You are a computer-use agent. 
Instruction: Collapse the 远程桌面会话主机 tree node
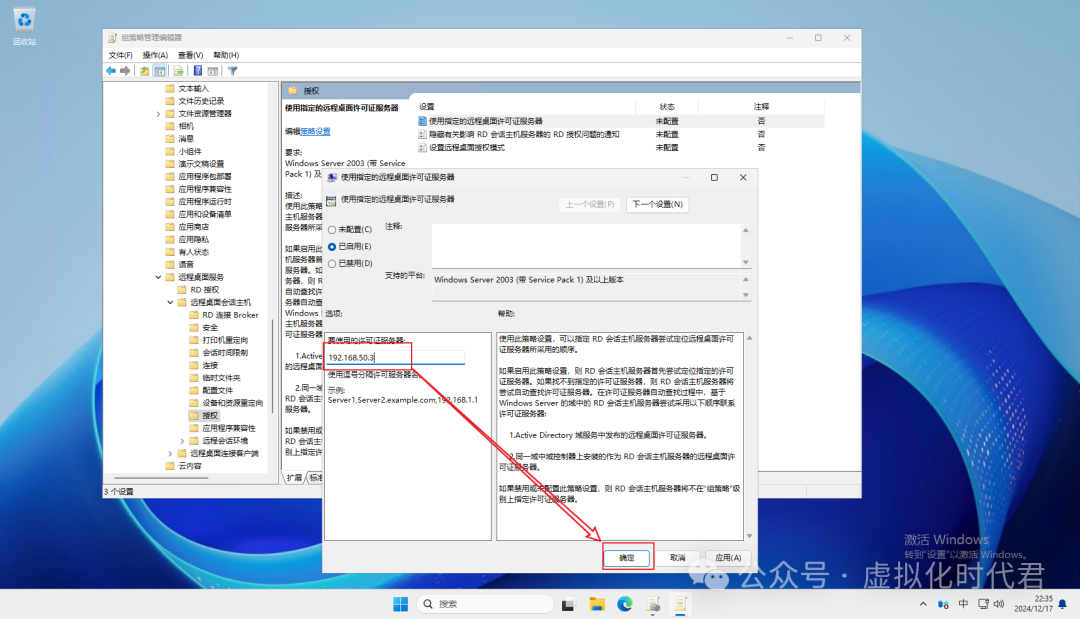tap(170, 302)
